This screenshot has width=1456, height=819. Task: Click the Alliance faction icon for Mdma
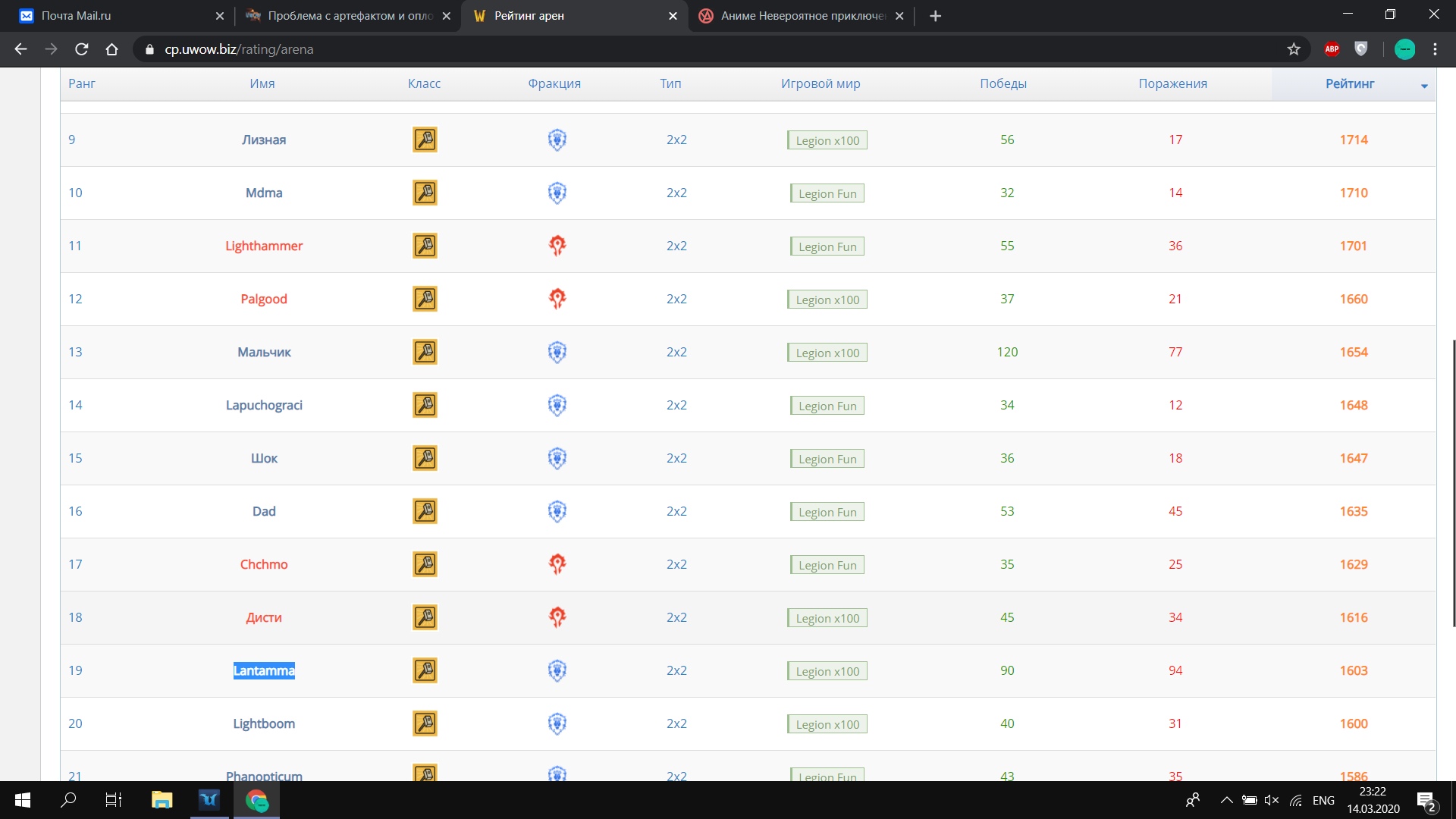557,193
